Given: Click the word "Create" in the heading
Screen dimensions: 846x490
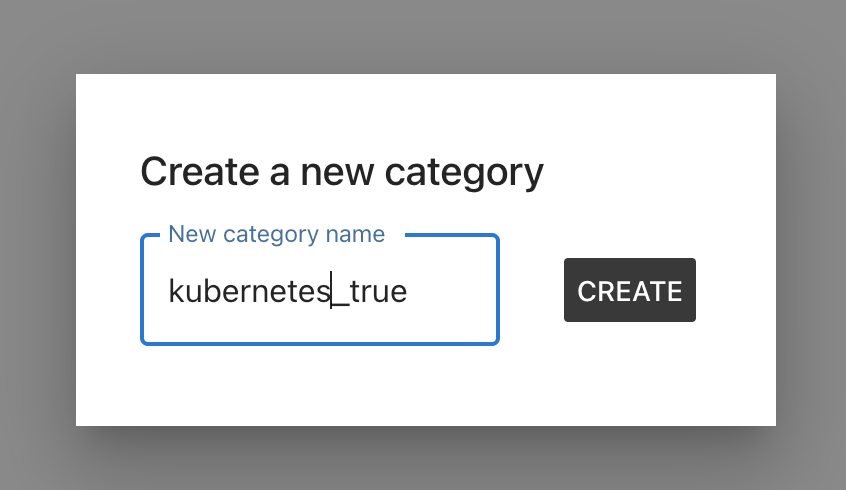Looking at the screenshot, I should pyautogui.click(x=189, y=172).
